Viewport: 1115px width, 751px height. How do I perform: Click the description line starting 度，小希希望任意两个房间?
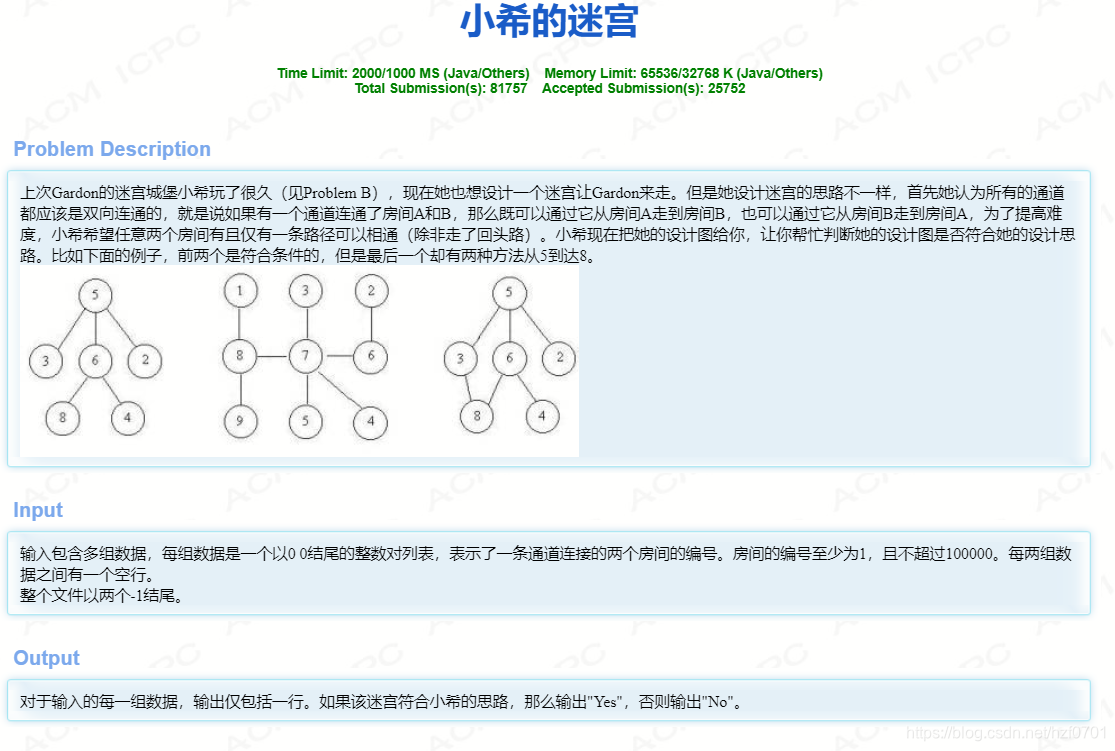[548, 235]
